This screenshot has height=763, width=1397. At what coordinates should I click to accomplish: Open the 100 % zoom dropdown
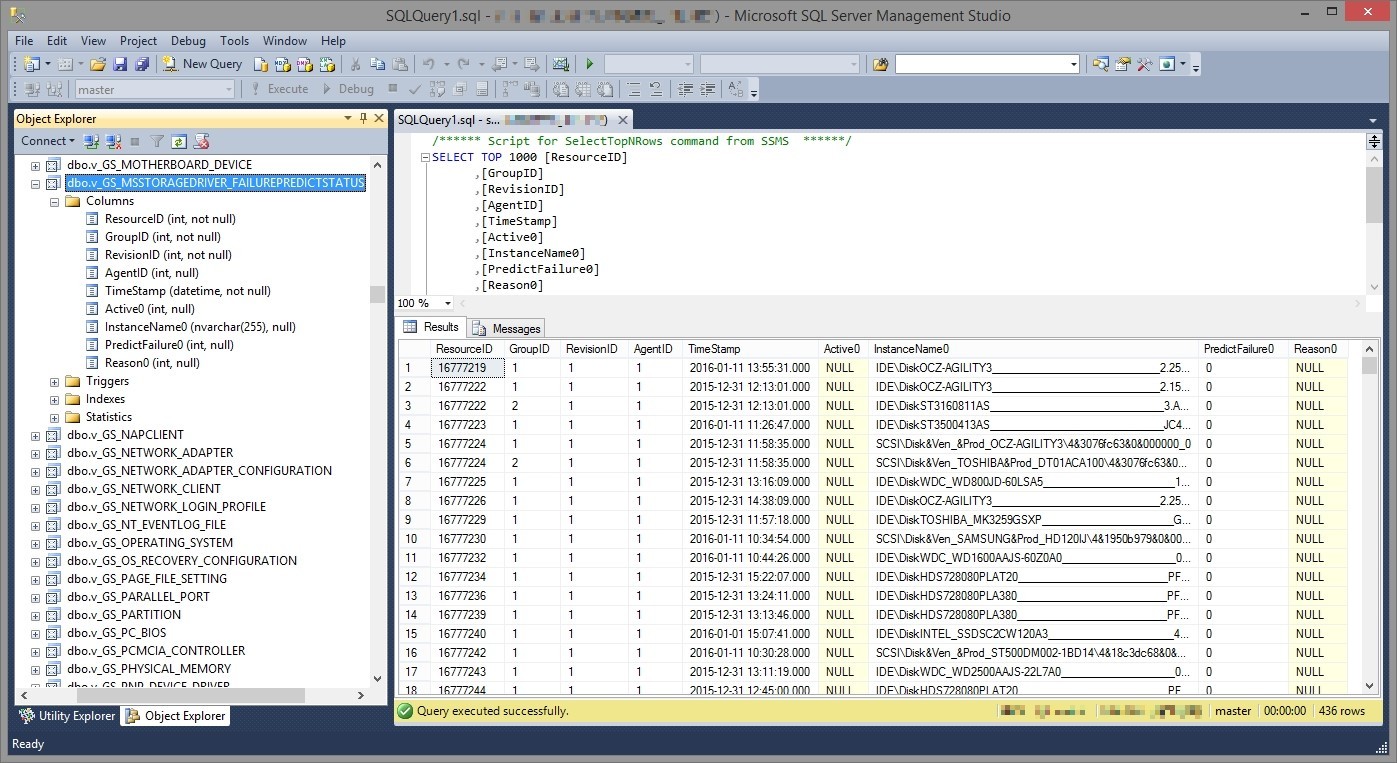pos(447,303)
